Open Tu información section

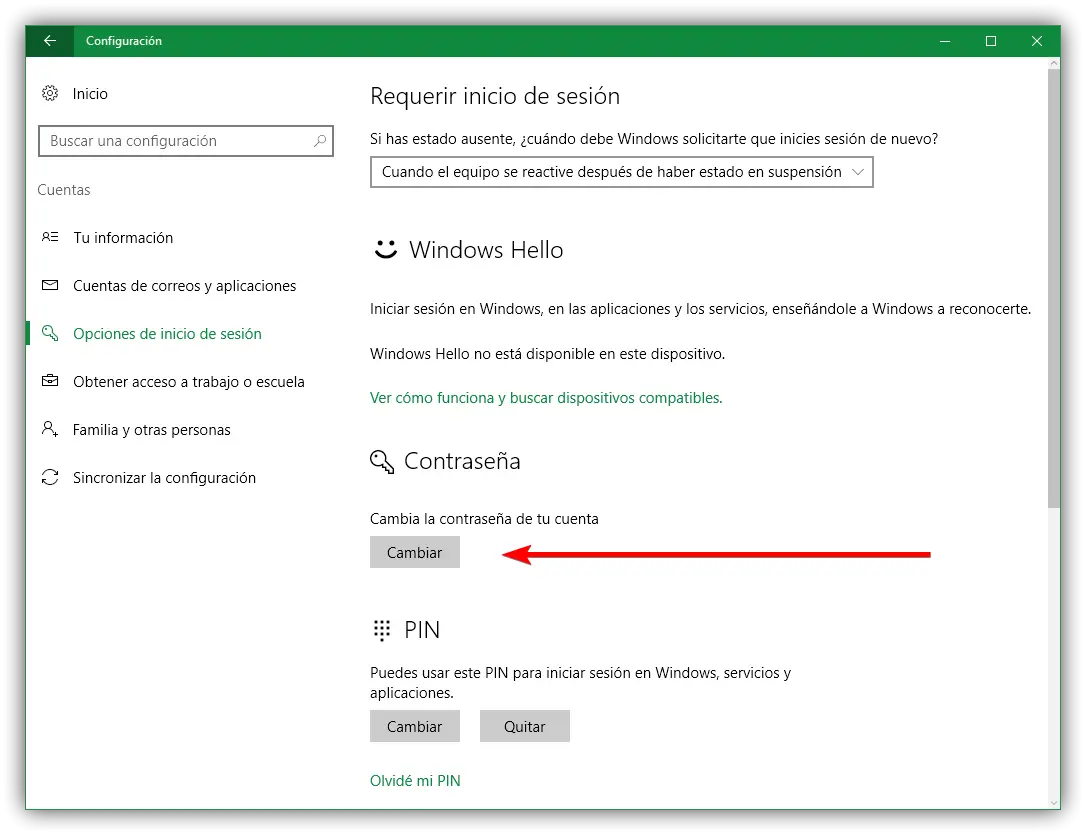tap(123, 237)
